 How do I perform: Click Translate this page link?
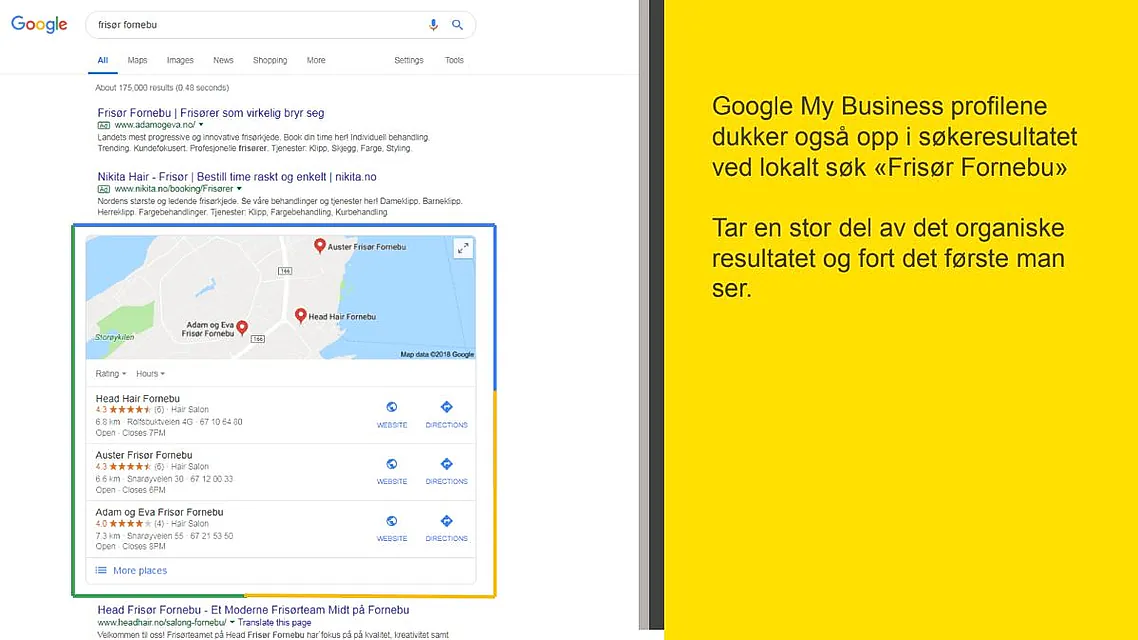click(x=274, y=623)
